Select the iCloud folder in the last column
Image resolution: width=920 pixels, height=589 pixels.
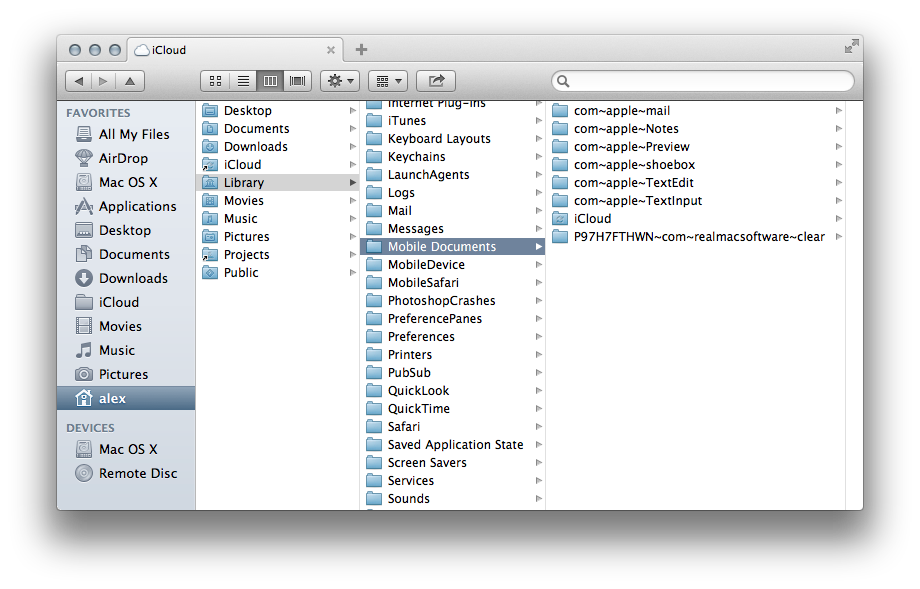point(697,219)
